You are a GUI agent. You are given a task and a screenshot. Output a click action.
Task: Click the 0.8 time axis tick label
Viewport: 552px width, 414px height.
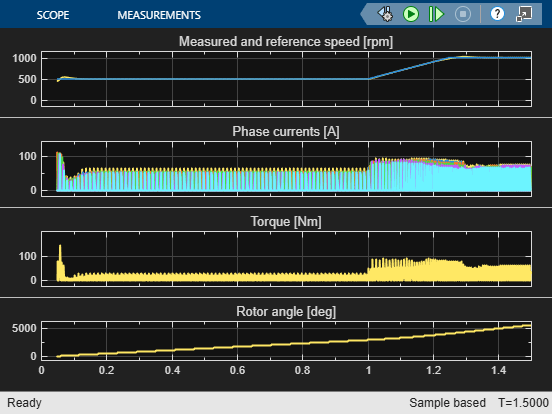point(302,370)
